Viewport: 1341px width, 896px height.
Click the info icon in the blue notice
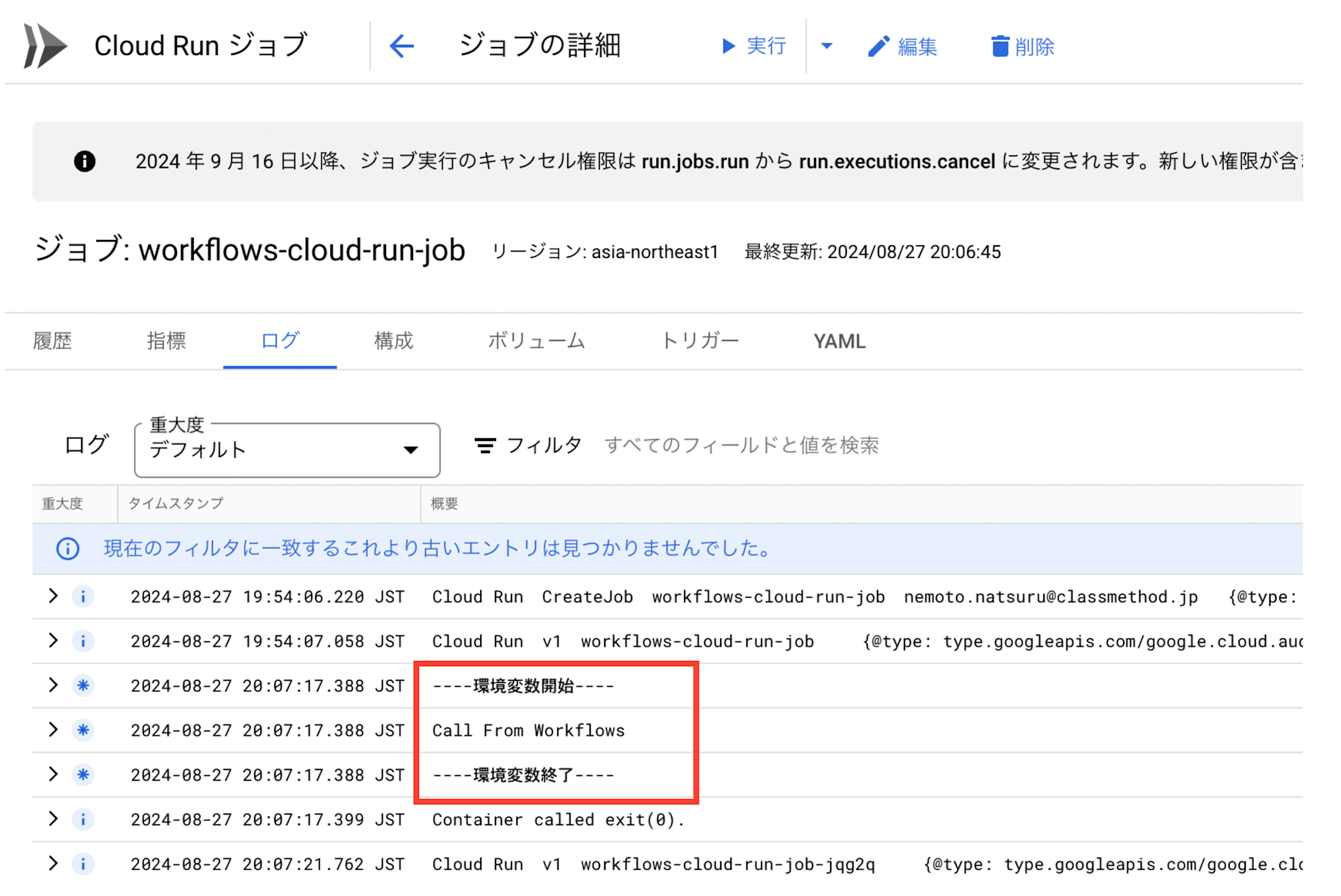click(68, 548)
